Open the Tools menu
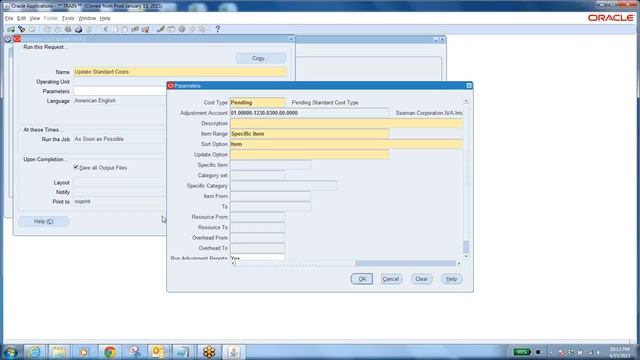The image size is (640, 360). click(68, 18)
